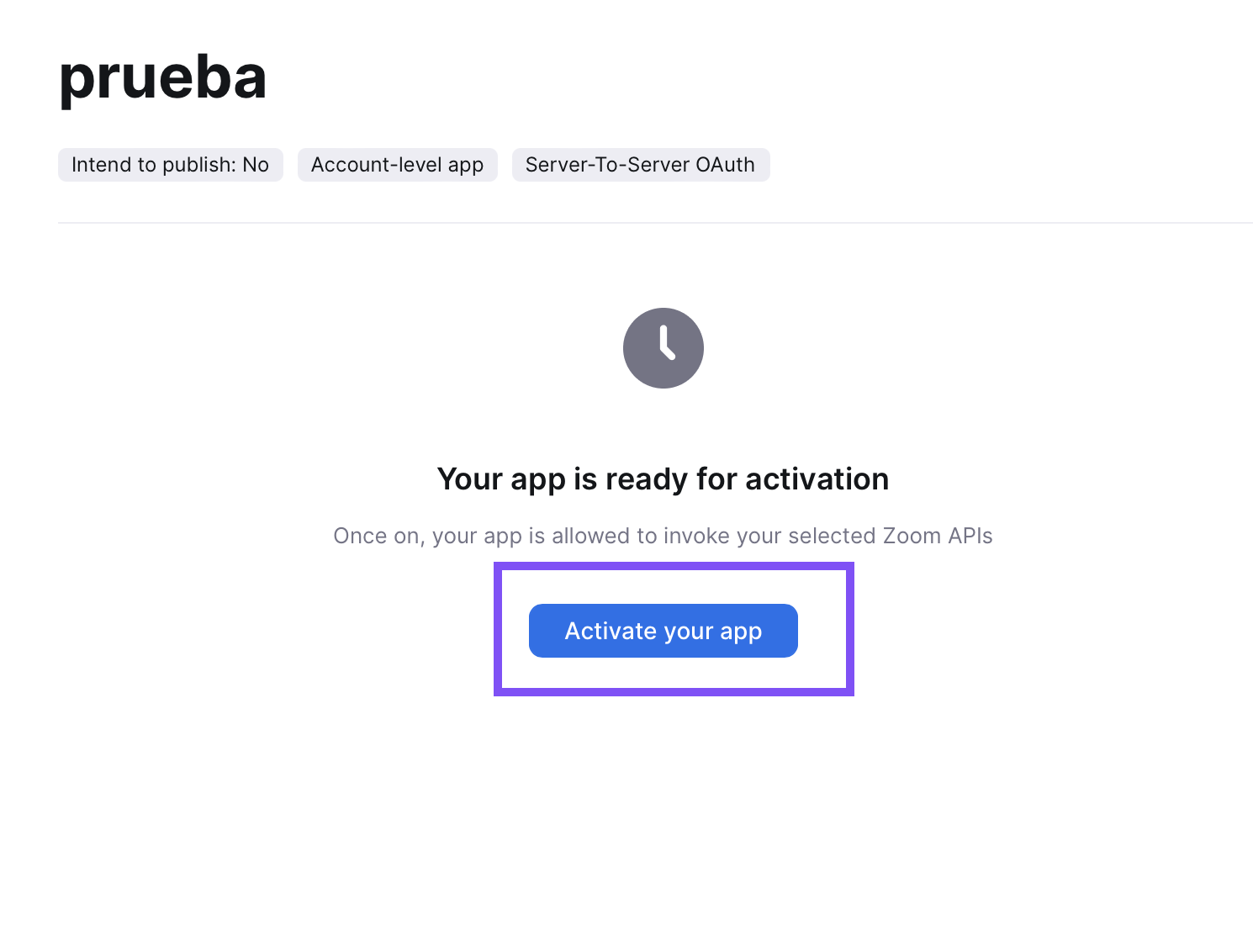
Task: Click the gray clock status icon
Action: click(x=664, y=348)
